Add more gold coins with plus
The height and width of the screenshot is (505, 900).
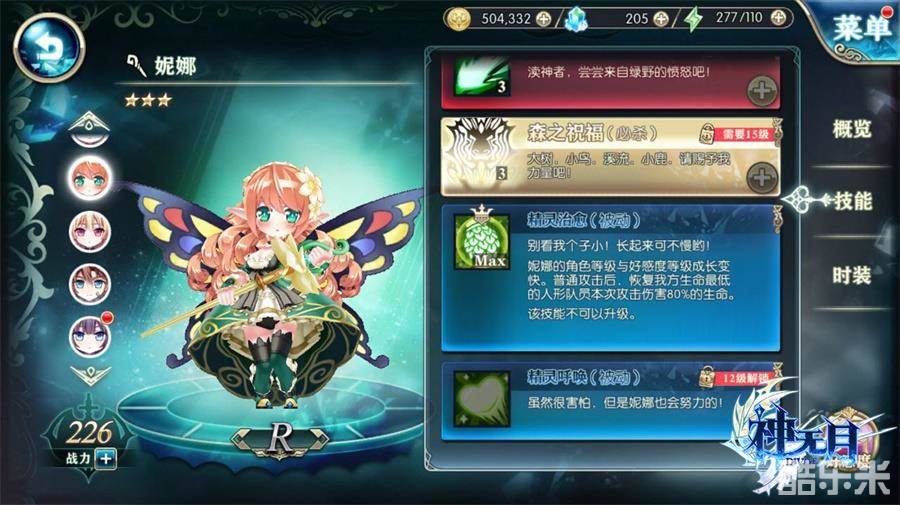point(543,19)
